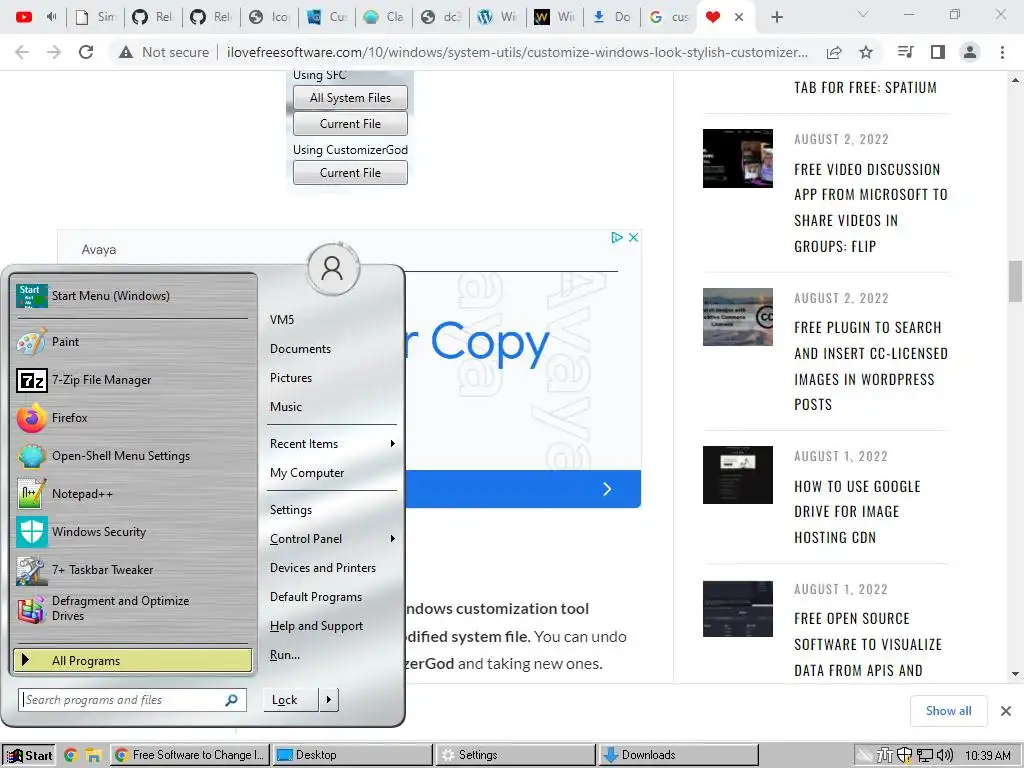
Task: Open the browser side panel
Action: coord(938,52)
